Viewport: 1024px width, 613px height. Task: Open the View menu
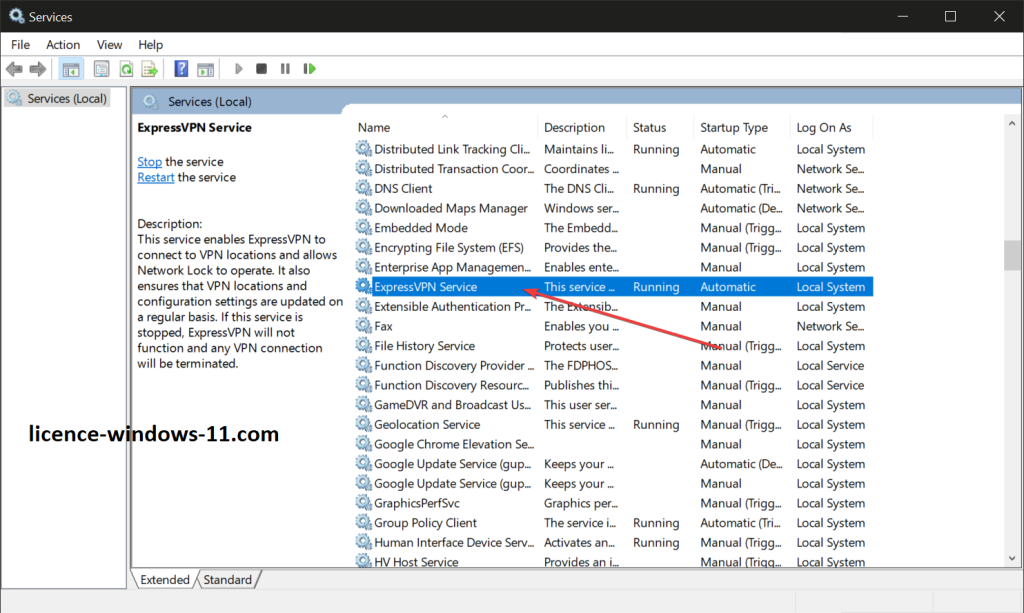click(110, 45)
